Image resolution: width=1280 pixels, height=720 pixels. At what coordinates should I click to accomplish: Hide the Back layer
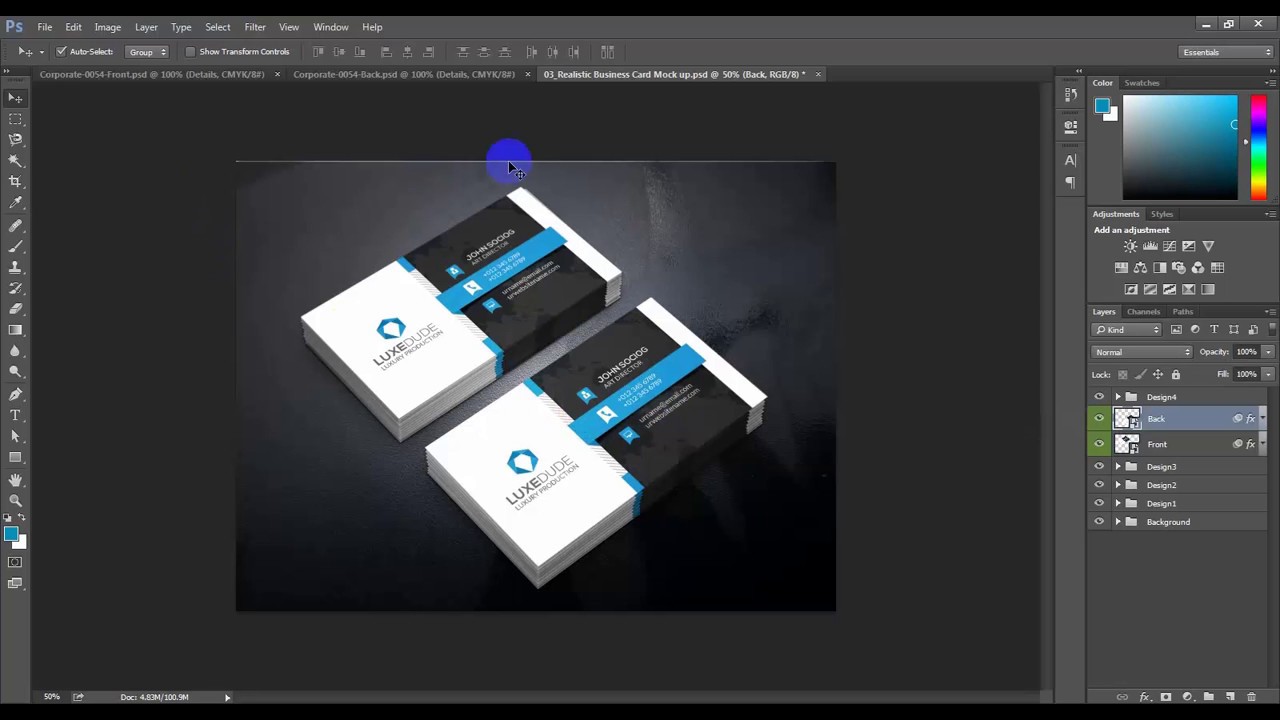(x=1099, y=419)
